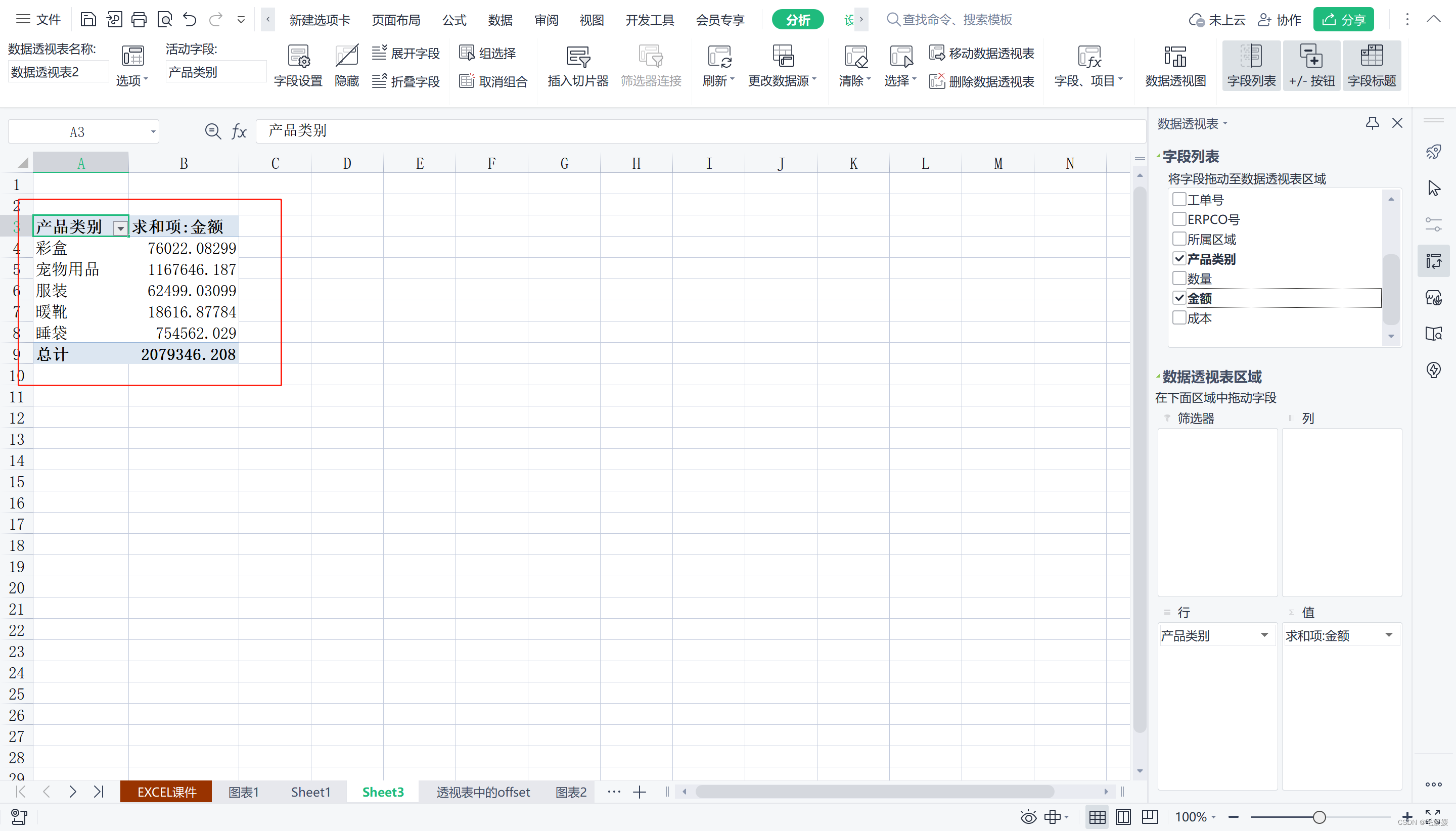Pin the PivotTable pane
The height and width of the screenshot is (831, 1456).
[1372, 123]
